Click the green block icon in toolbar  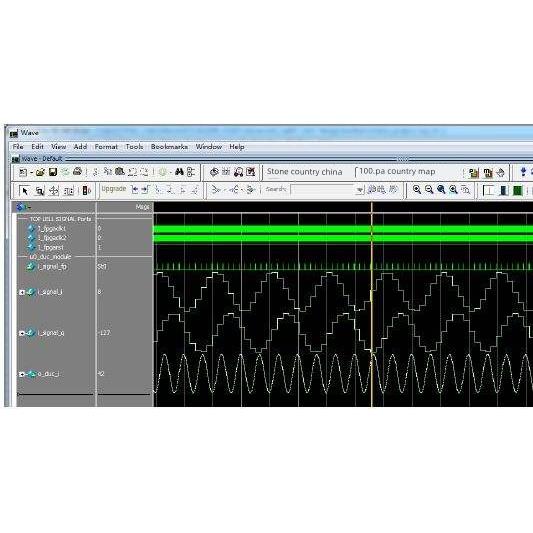click(517, 190)
